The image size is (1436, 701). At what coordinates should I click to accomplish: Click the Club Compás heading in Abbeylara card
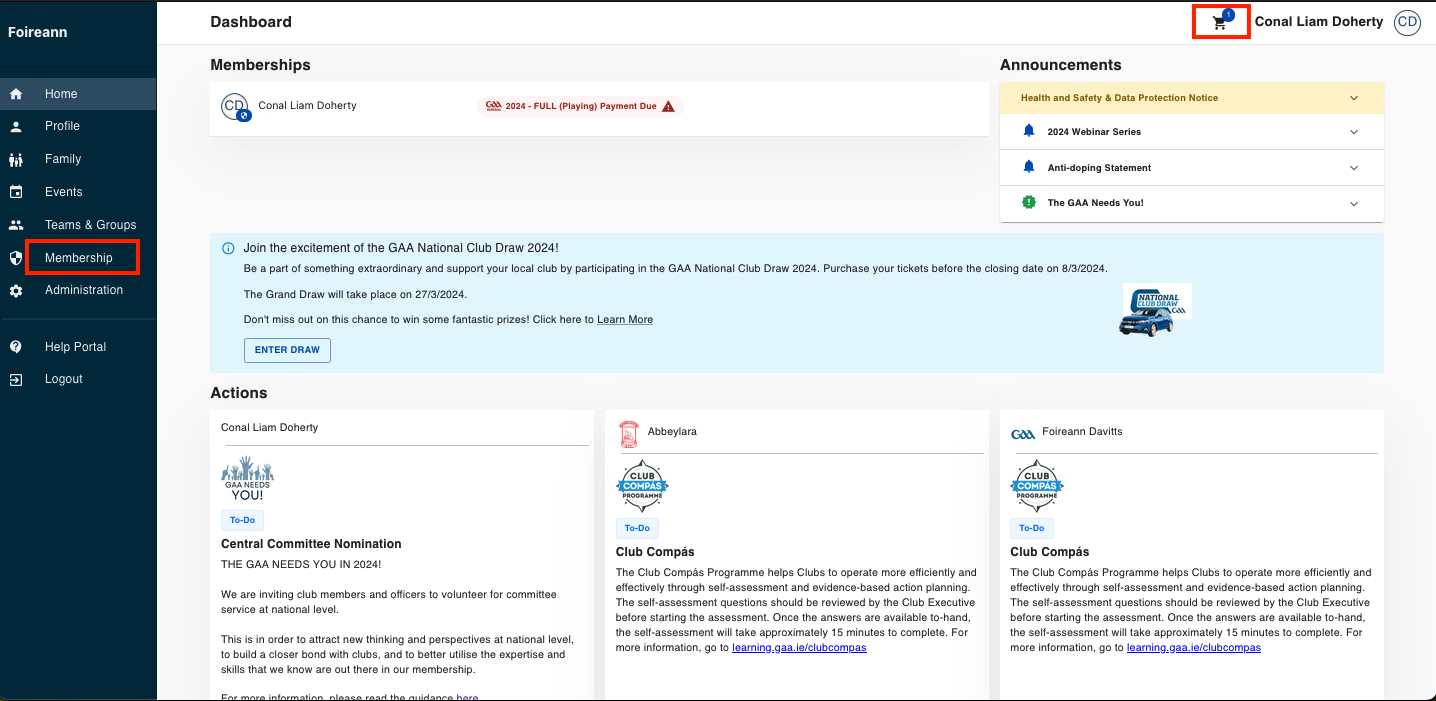655,552
